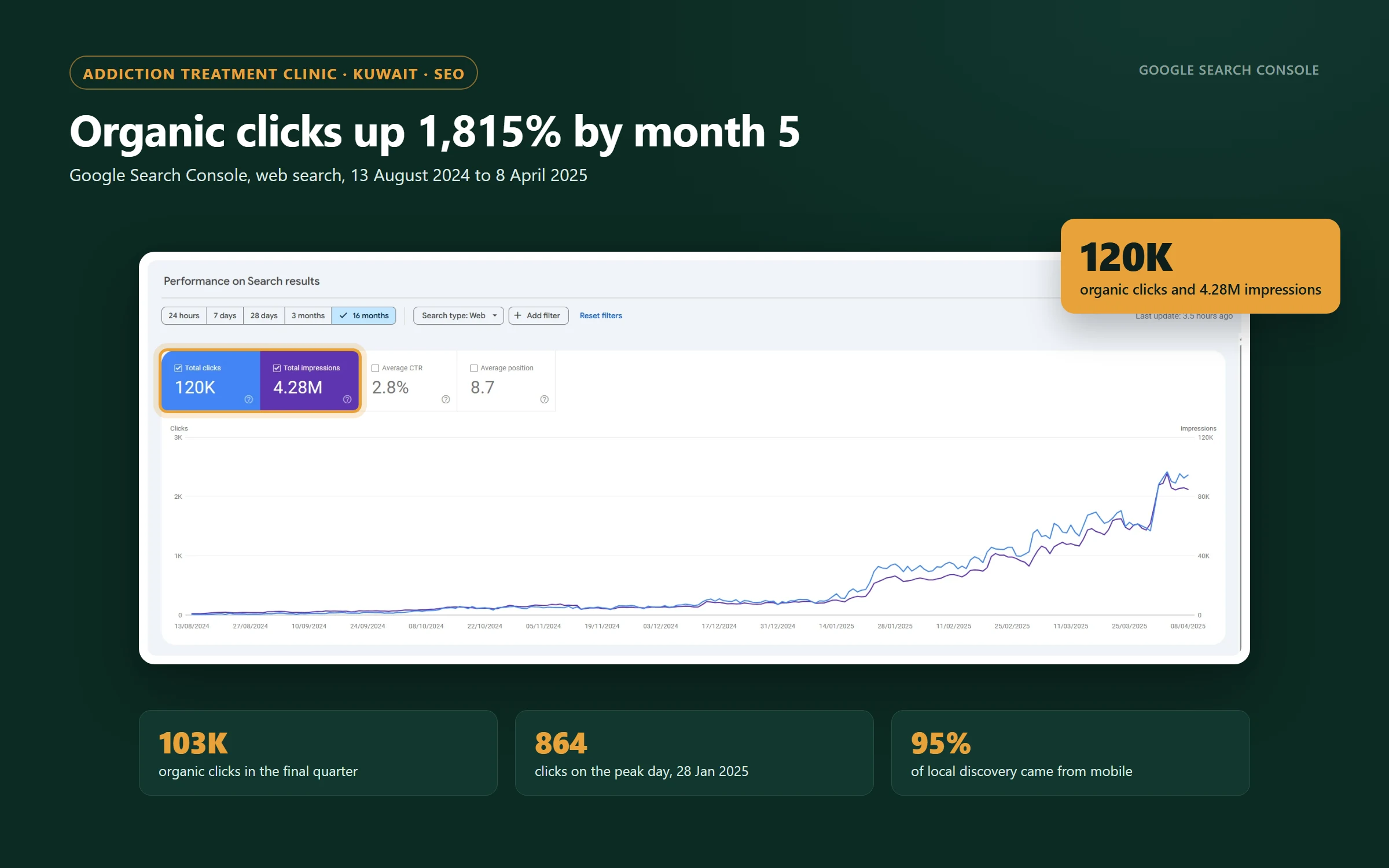Click the 4.28M total impressions value
The width and height of the screenshot is (1389, 868).
pyautogui.click(x=297, y=387)
